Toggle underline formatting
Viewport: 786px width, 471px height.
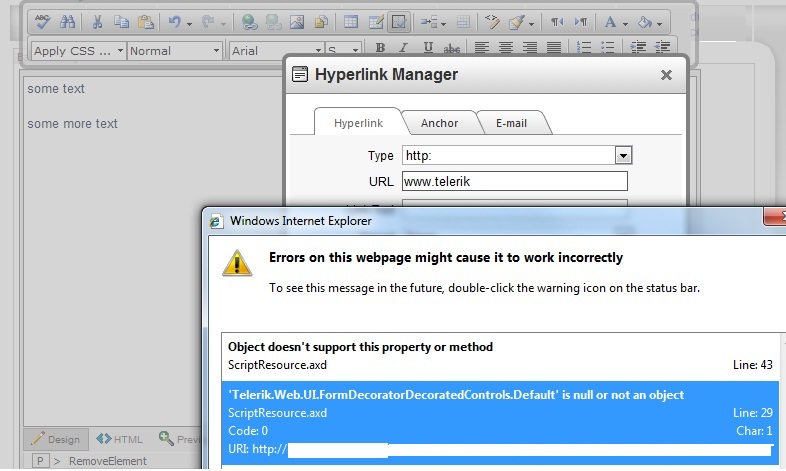pyautogui.click(x=428, y=48)
